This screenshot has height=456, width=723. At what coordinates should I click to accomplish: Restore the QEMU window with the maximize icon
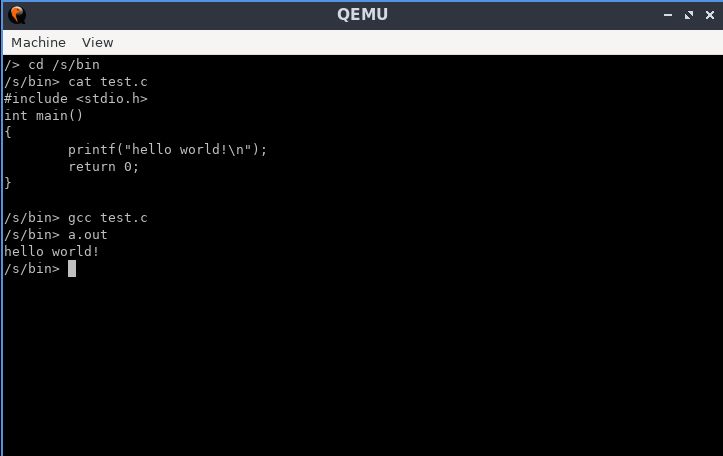(x=688, y=15)
